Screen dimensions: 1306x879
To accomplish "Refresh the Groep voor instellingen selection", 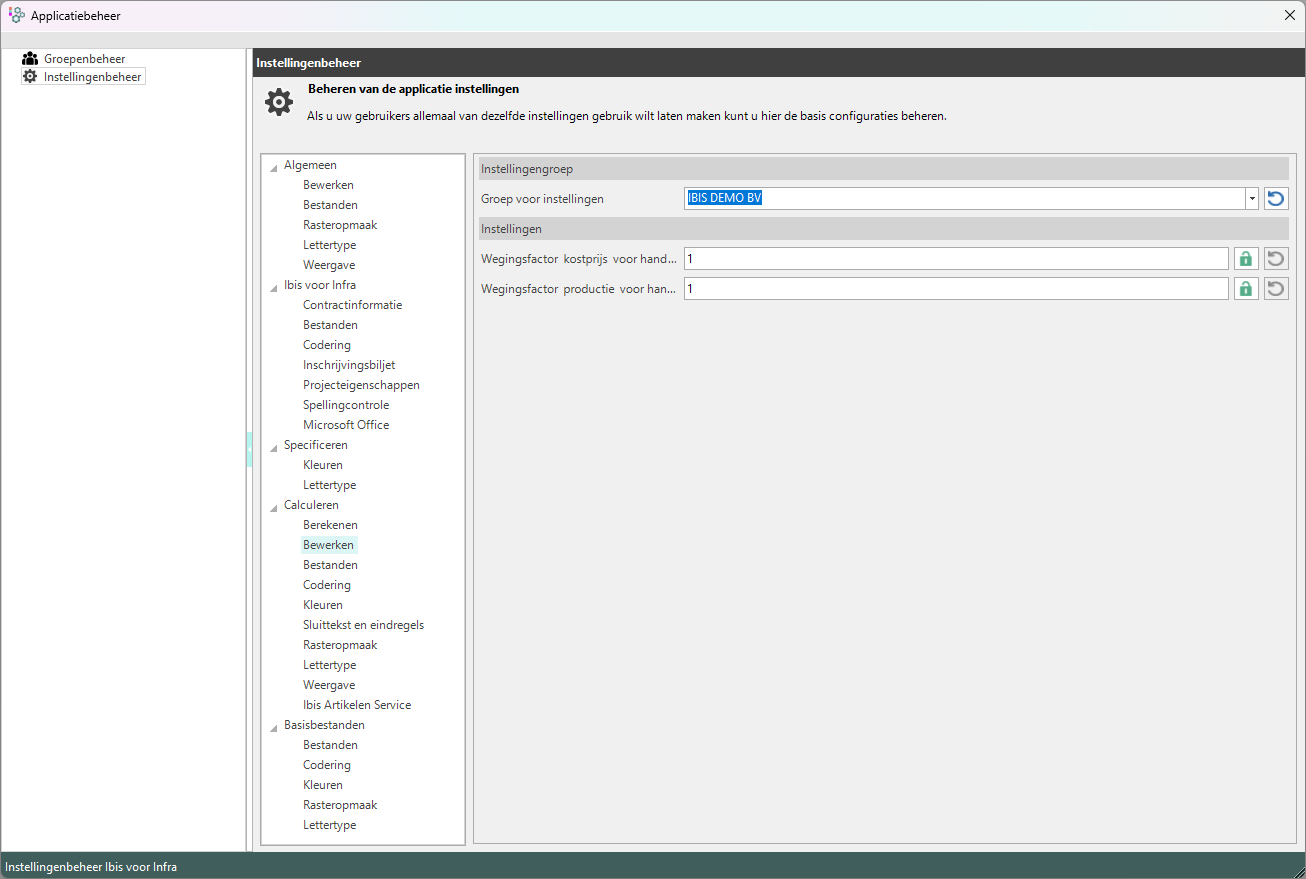I will pos(1275,199).
